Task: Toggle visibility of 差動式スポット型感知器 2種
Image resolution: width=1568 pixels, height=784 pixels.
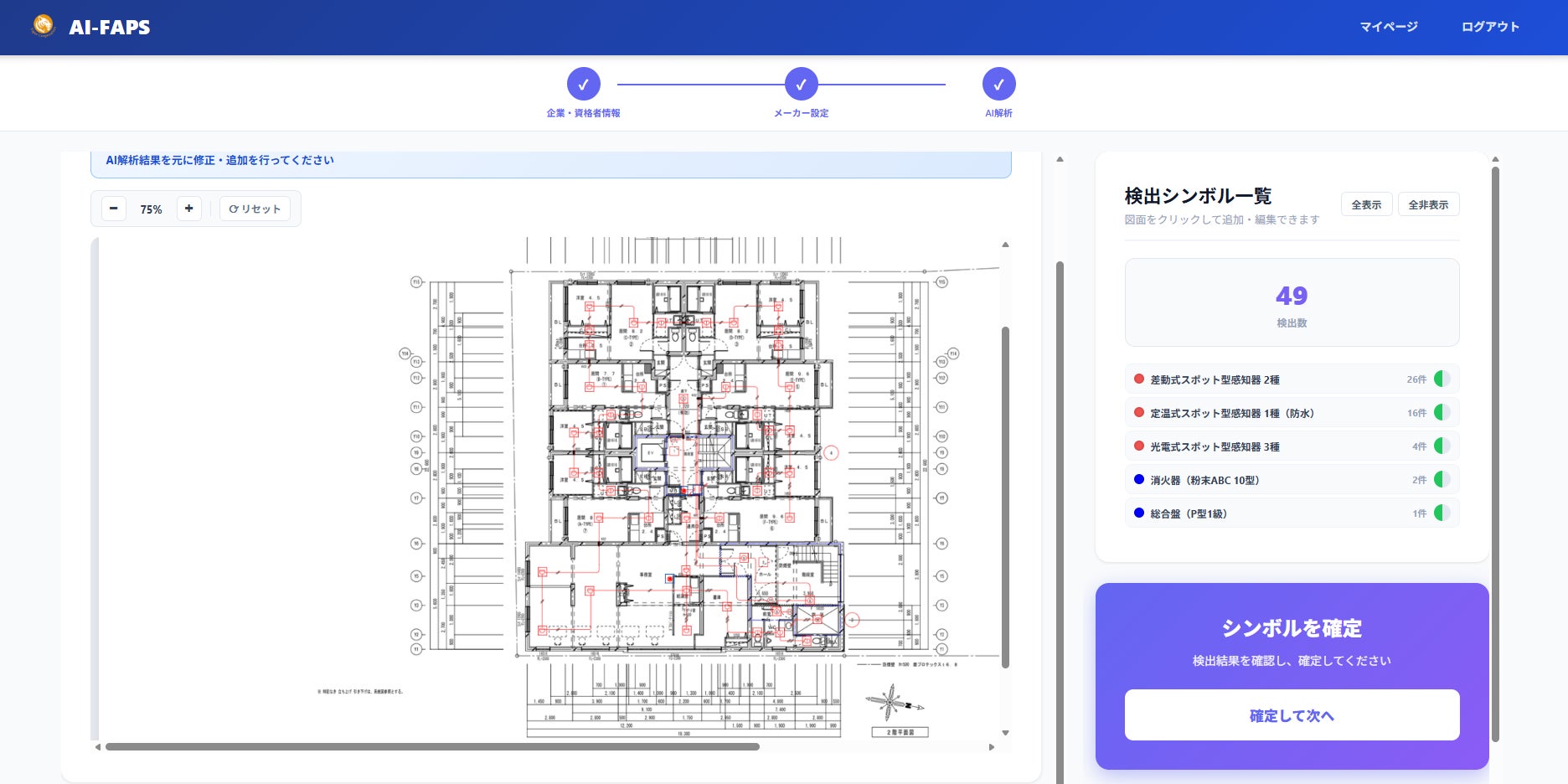Action: [x=1442, y=379]
